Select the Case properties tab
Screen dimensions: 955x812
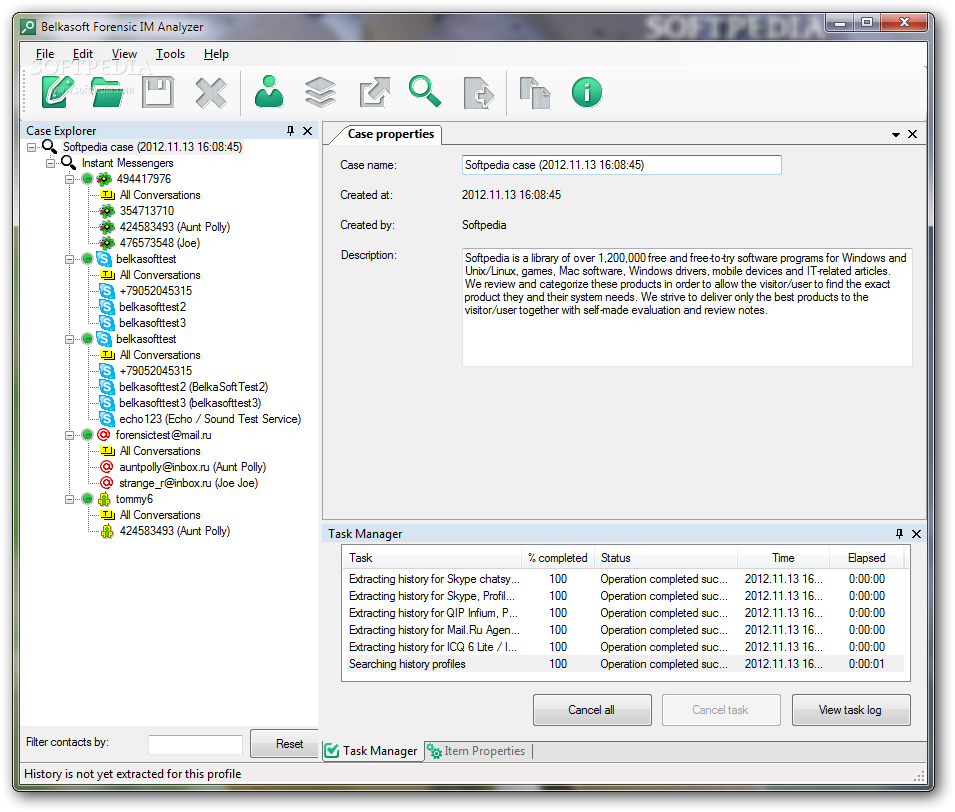(390, 134)
